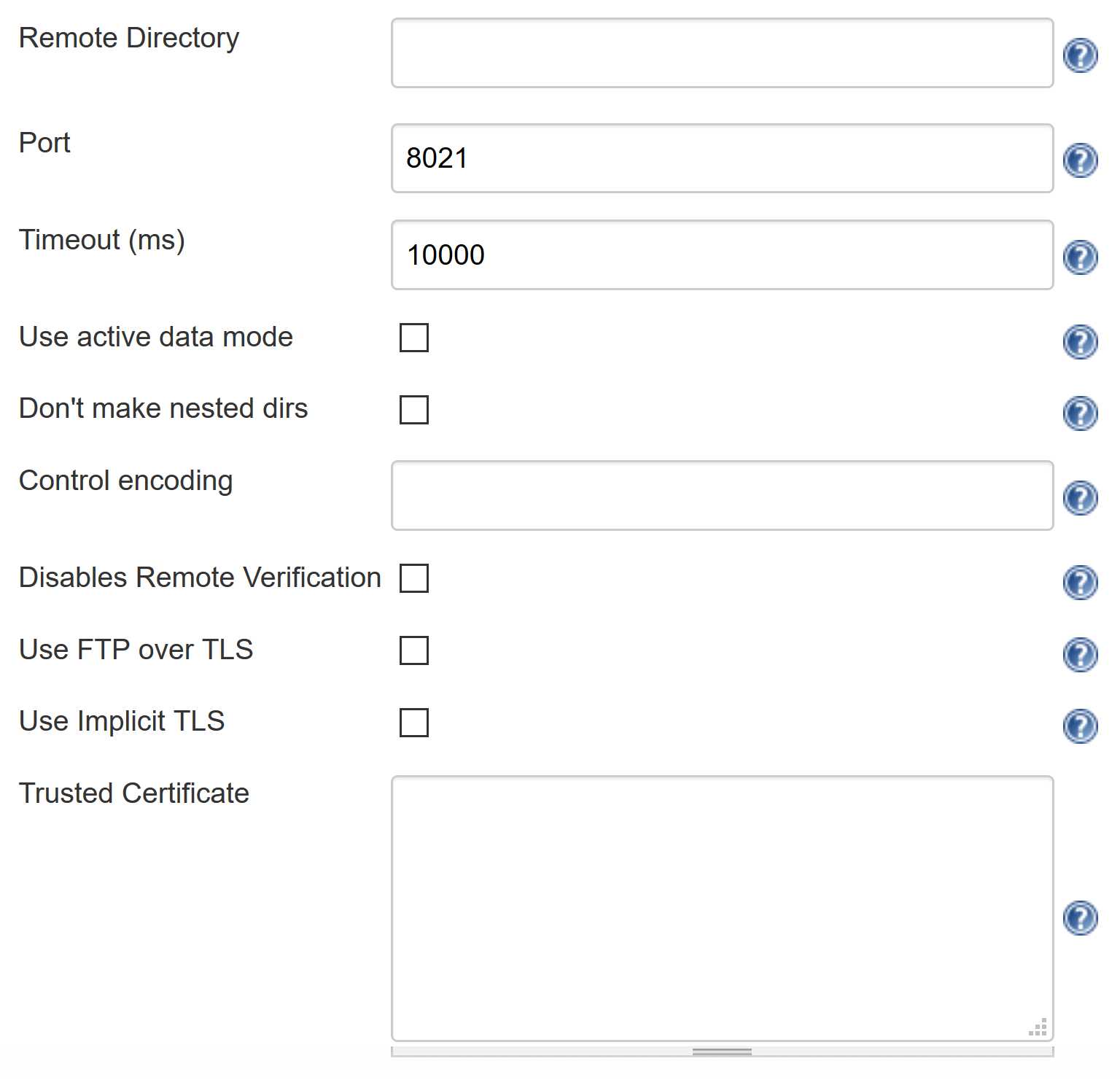Enable Use active data mode checkbox

tap(414, 338)
